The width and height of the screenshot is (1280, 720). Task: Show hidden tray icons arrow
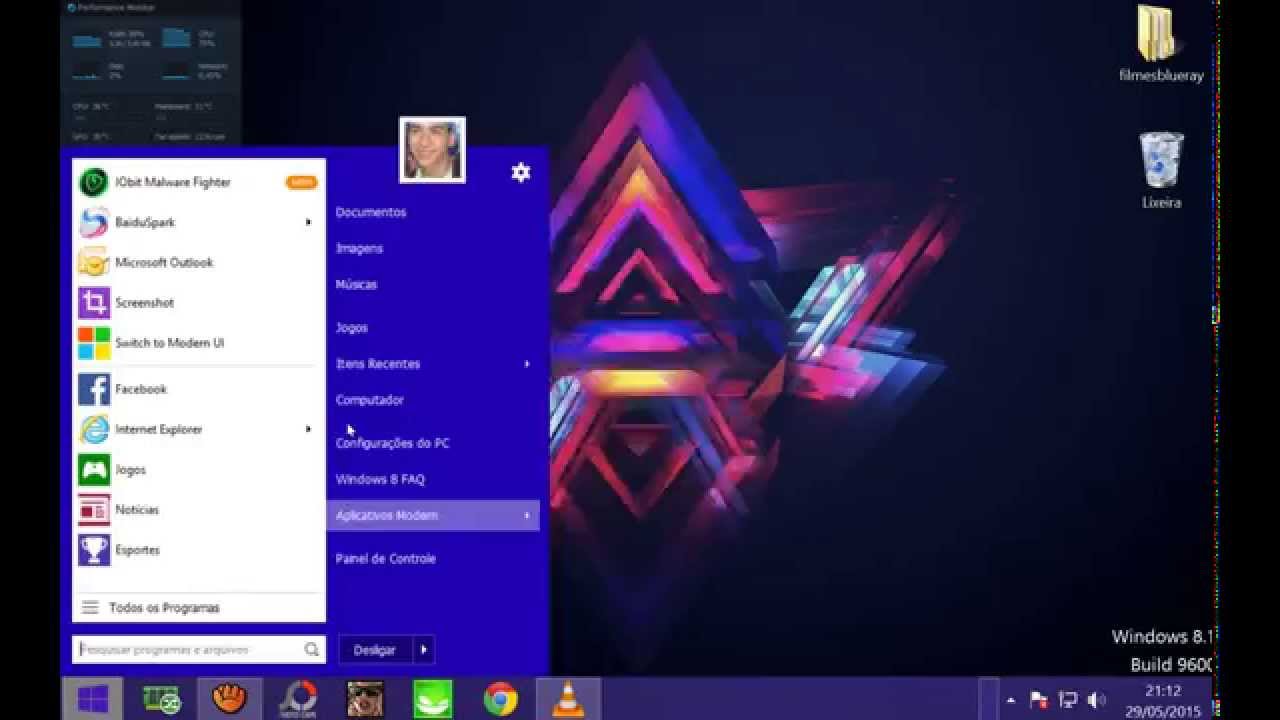1011,700
